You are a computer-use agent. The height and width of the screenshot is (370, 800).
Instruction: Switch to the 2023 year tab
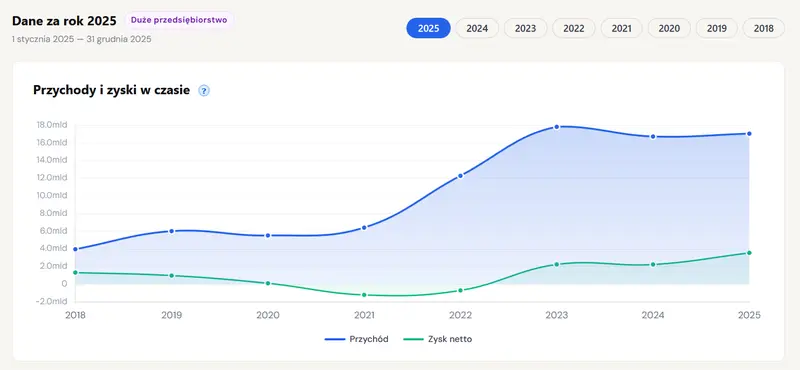(x=526, y=28)
